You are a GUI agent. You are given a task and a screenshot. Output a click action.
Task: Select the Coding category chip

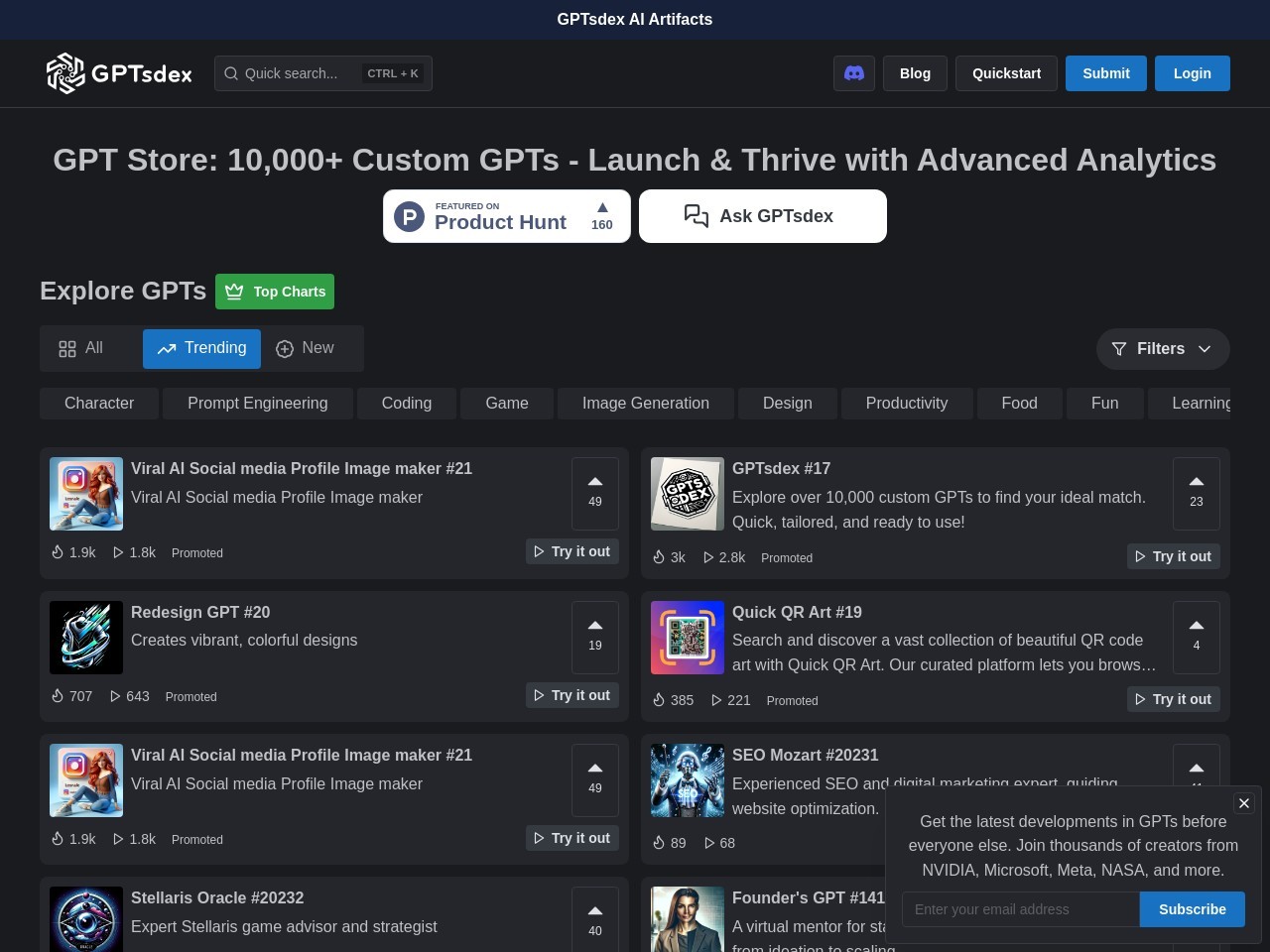pos(407,404)
